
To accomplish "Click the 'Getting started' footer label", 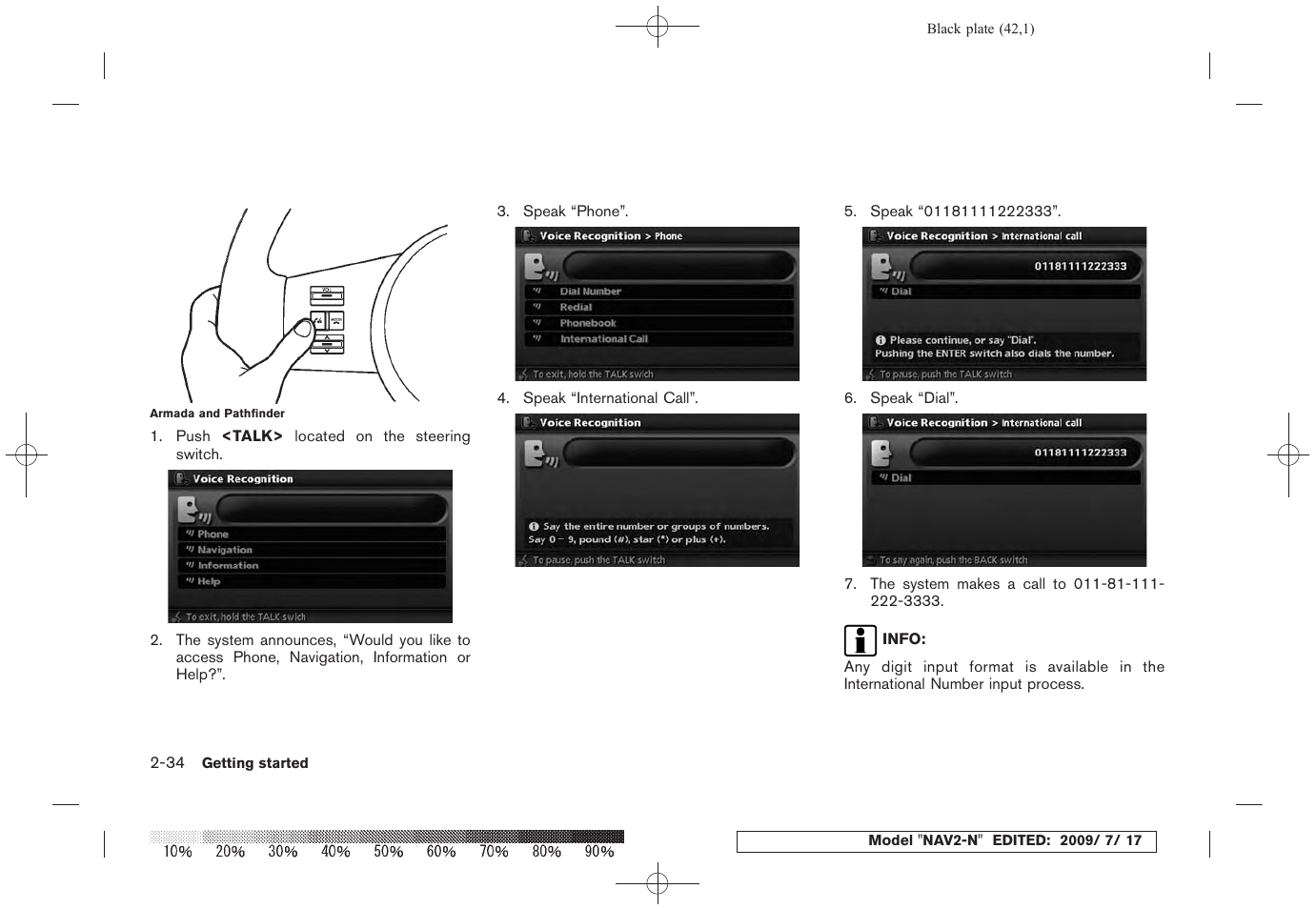I will coord(254,763).
